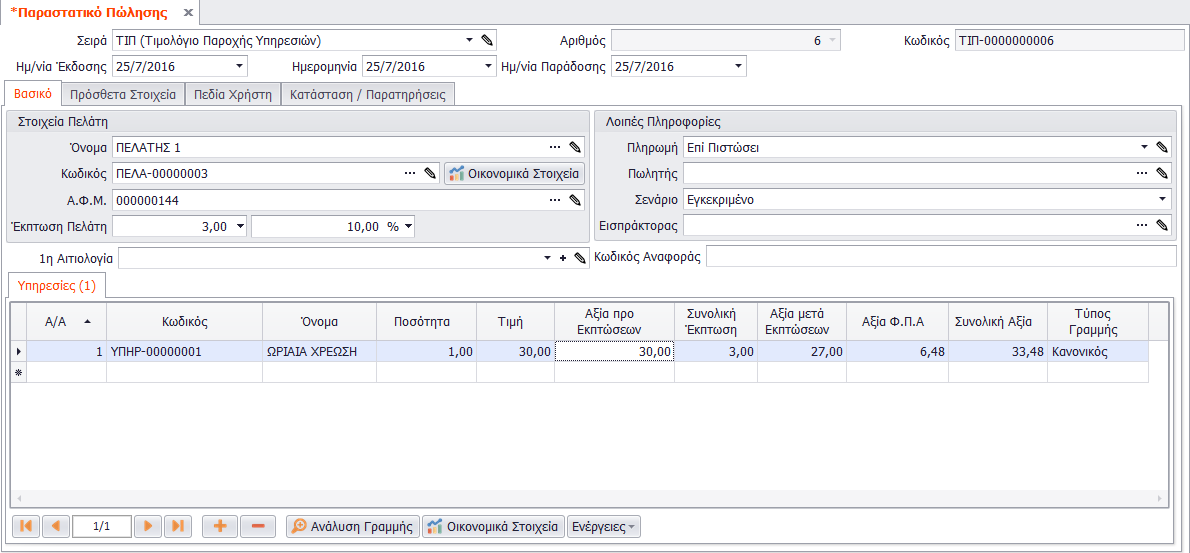Edit 1η Αιτιολογία with pencil icon
This screenshot has width=1190, height=553.
coord(581,259)
